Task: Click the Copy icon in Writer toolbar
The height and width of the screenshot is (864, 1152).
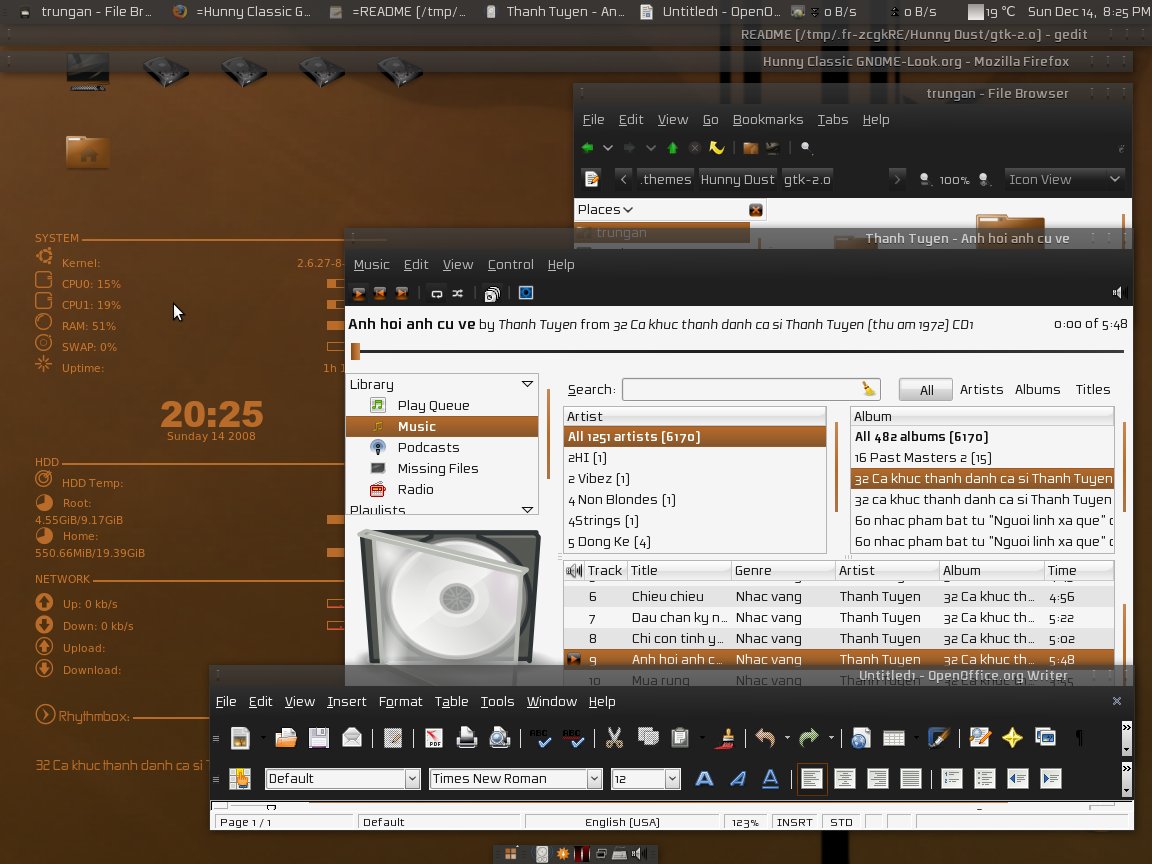Action: point(648,736)
